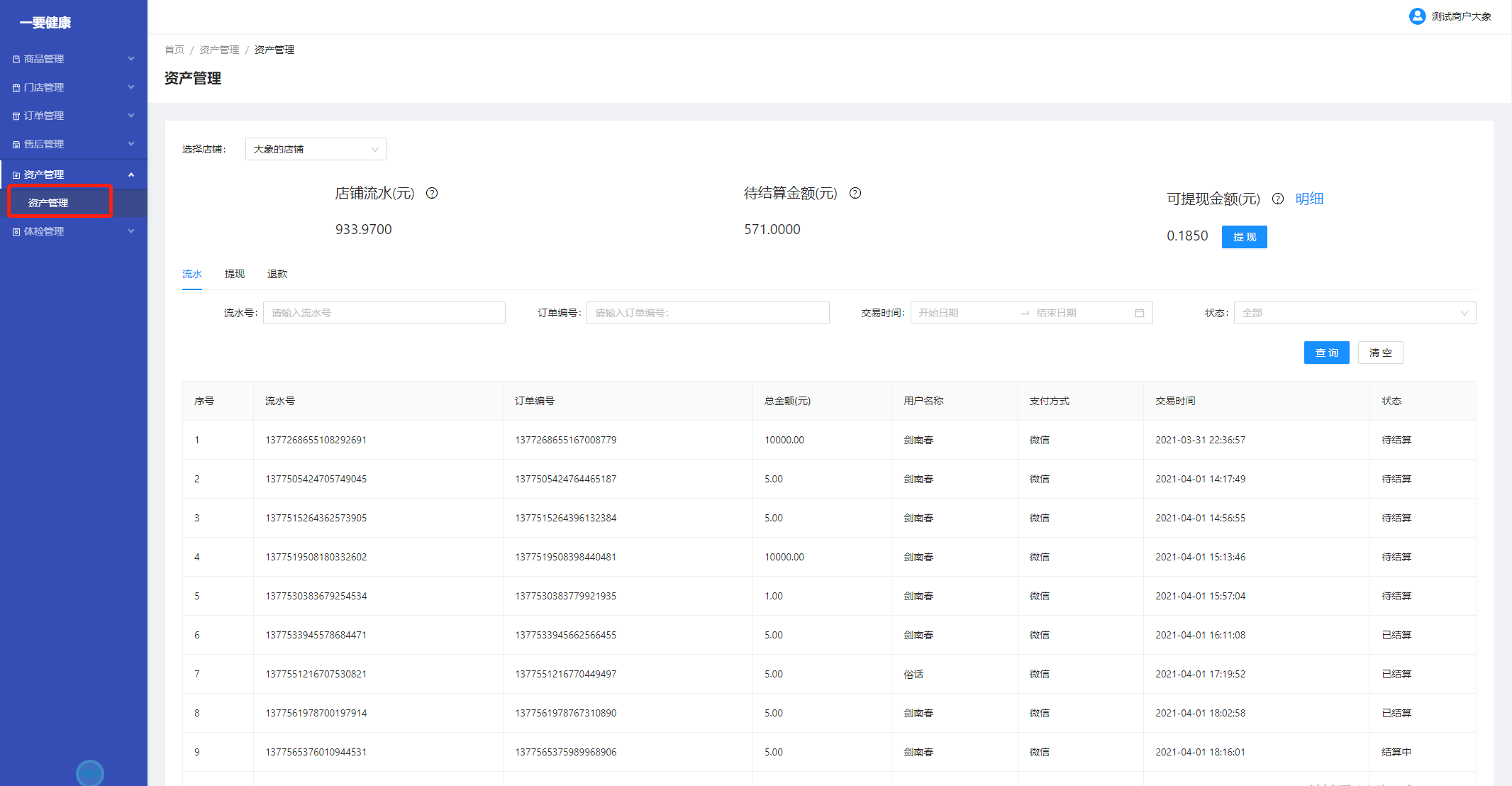This screenshot has width=1512, height=786.
Task: Click serial number 1377515264362573905
Action: [316, 518]
